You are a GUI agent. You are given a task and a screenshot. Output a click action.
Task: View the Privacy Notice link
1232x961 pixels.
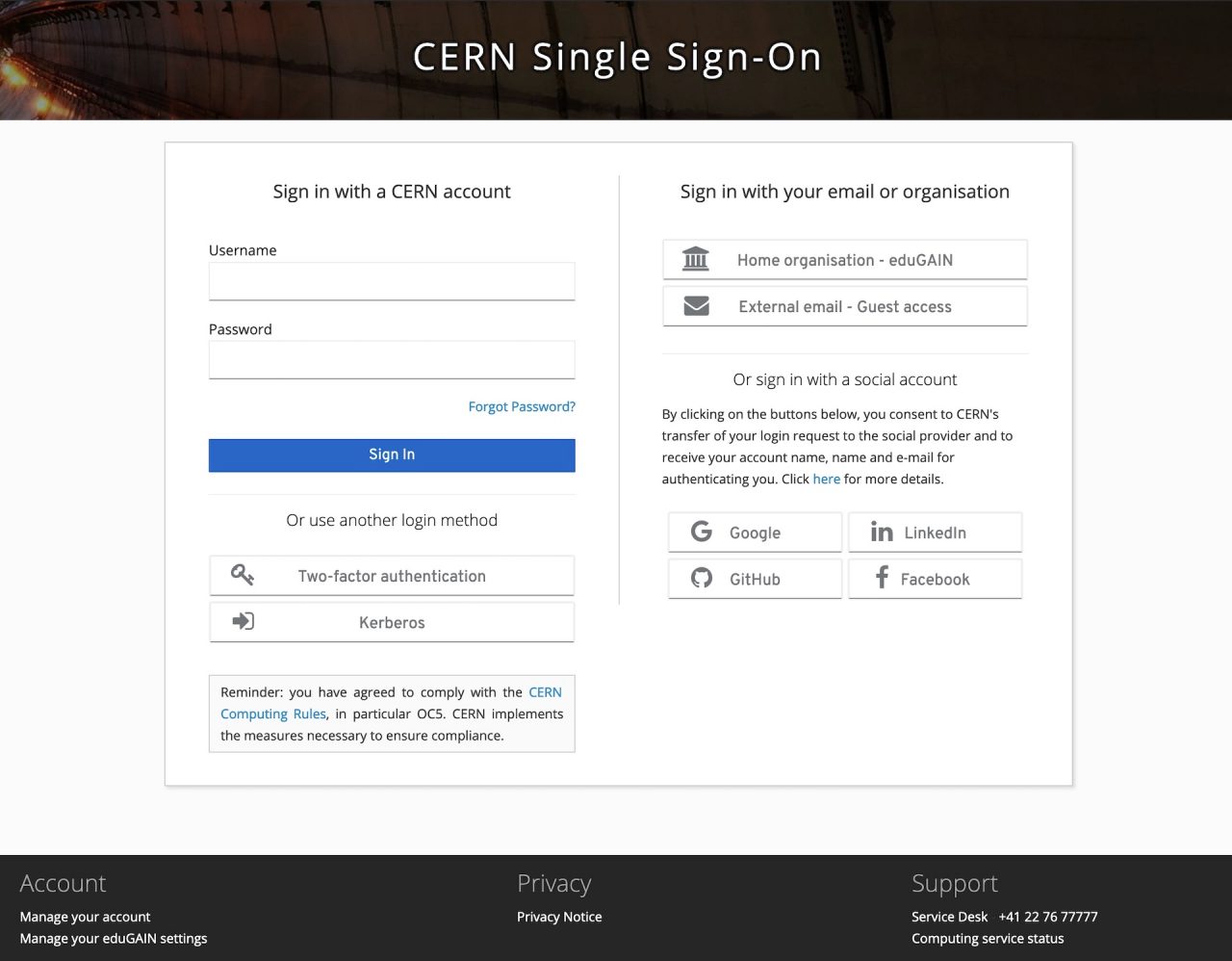click(559, 917)
